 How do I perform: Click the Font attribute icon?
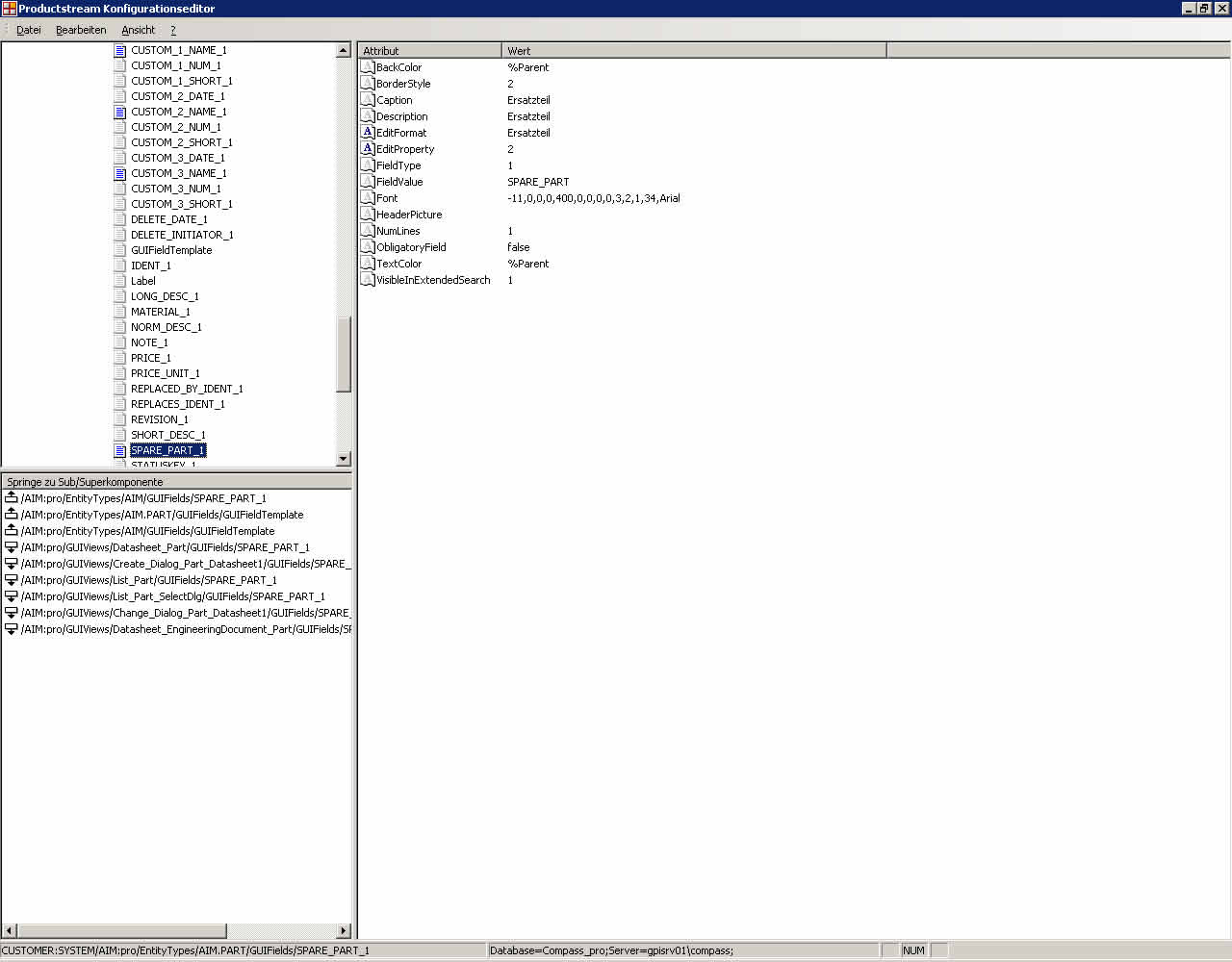pyautogui.click(x=368, y=198)
